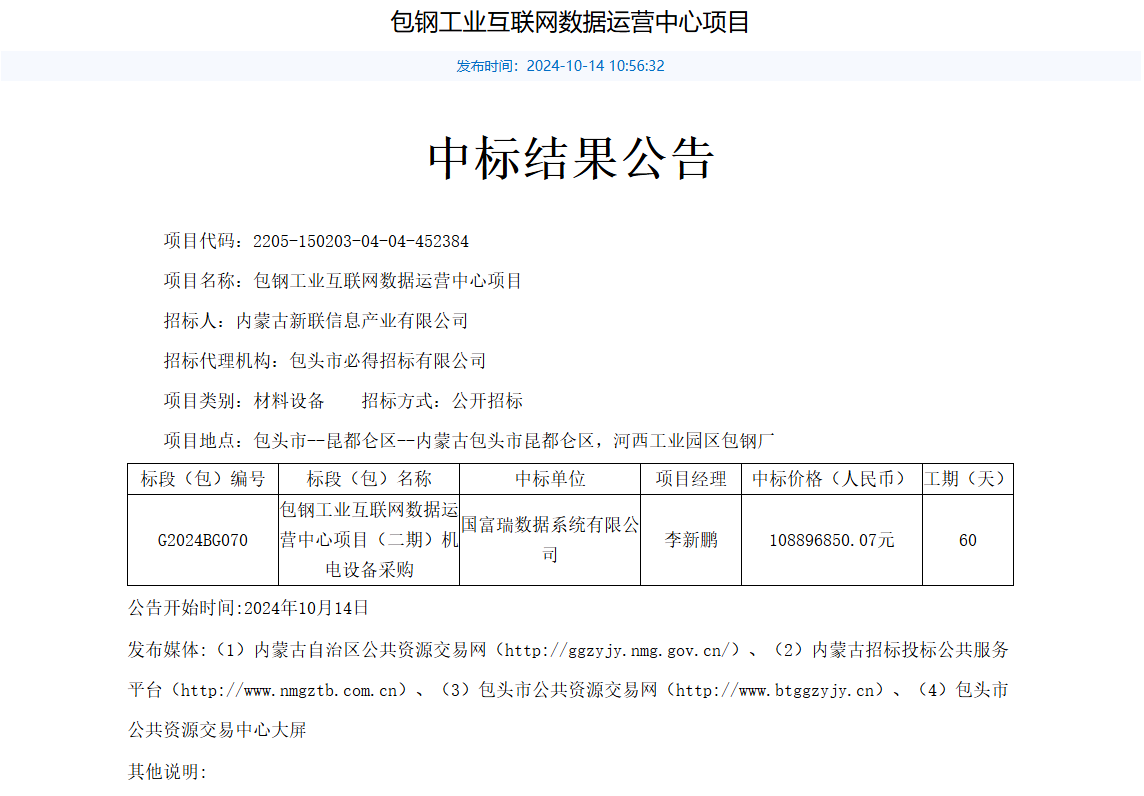Click cell G2024BG070
The image size is (1144, 796).
coord(203,541)
